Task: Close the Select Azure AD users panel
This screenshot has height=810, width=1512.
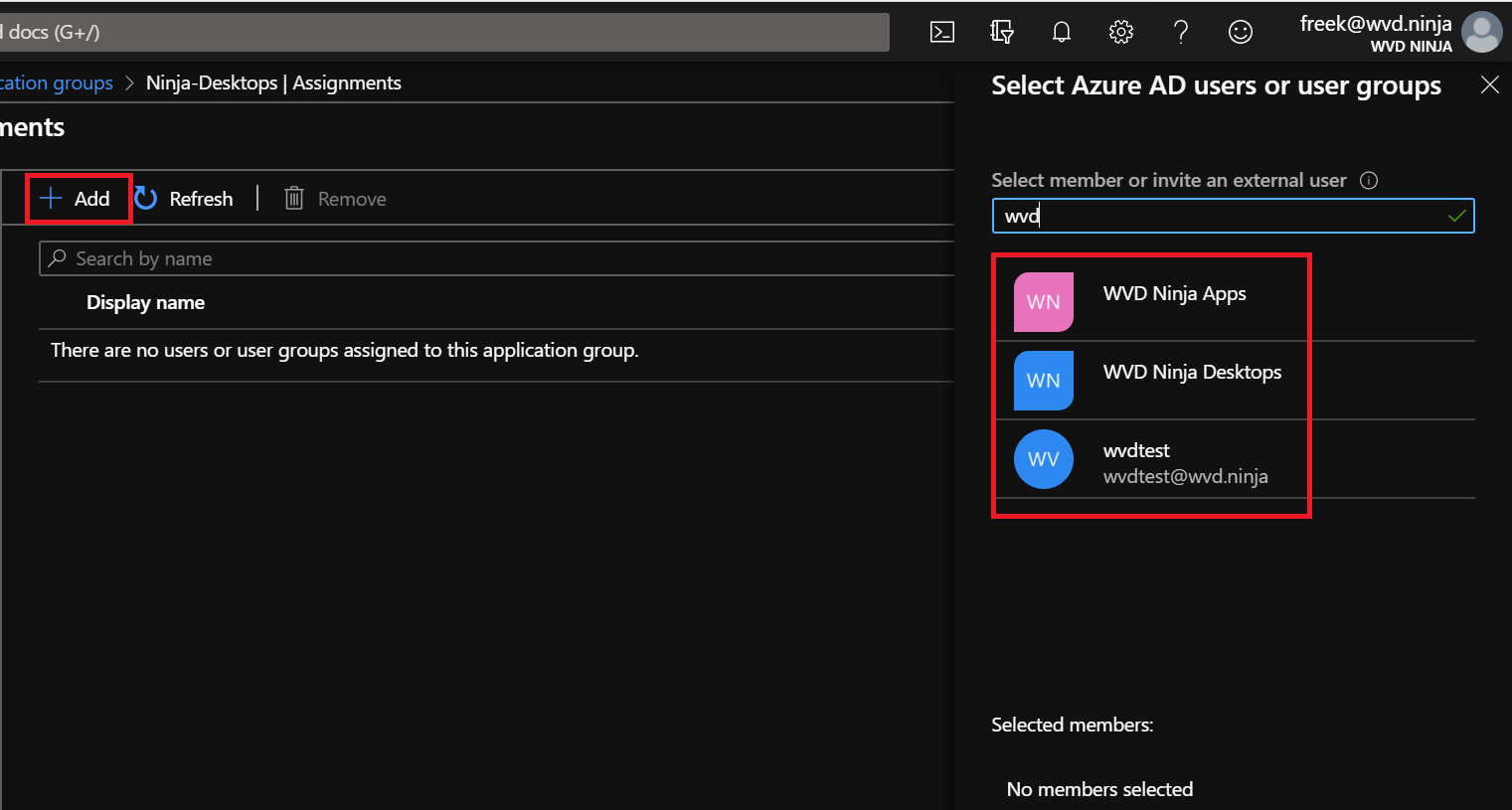Action: coord(1489,84)
